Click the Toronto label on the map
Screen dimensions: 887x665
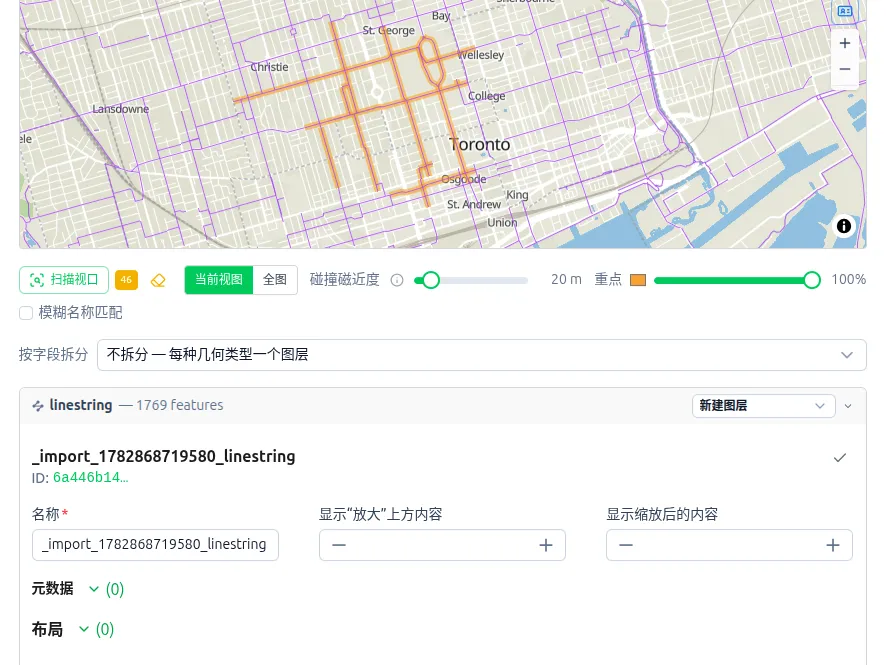point(480,145)
